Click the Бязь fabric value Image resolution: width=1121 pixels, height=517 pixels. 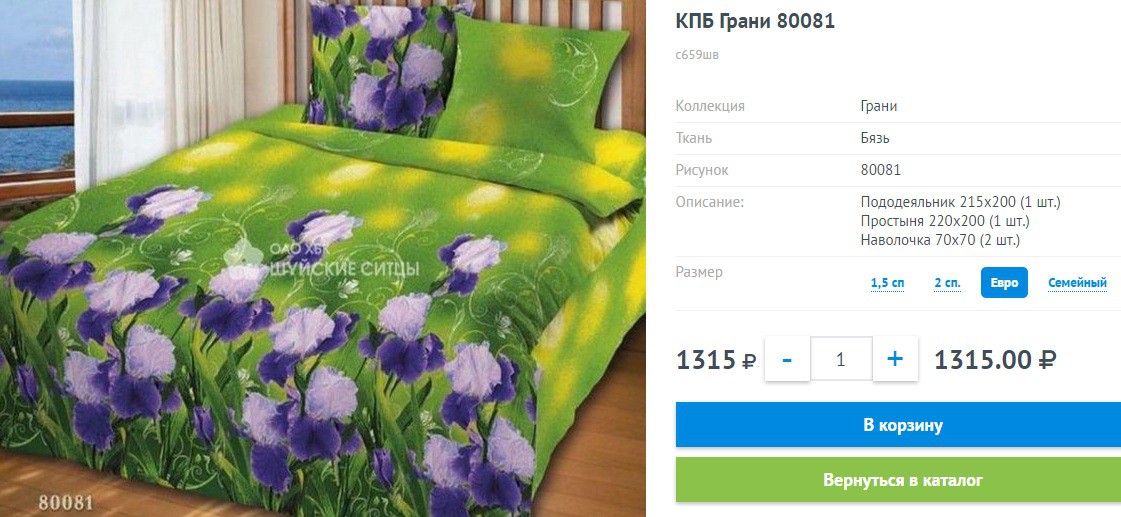click(x=875, y=138)
